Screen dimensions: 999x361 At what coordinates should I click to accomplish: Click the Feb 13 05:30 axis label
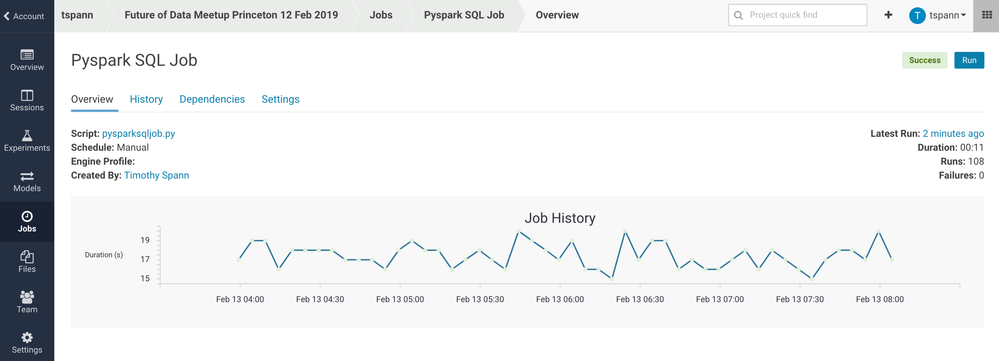point(480,299)
